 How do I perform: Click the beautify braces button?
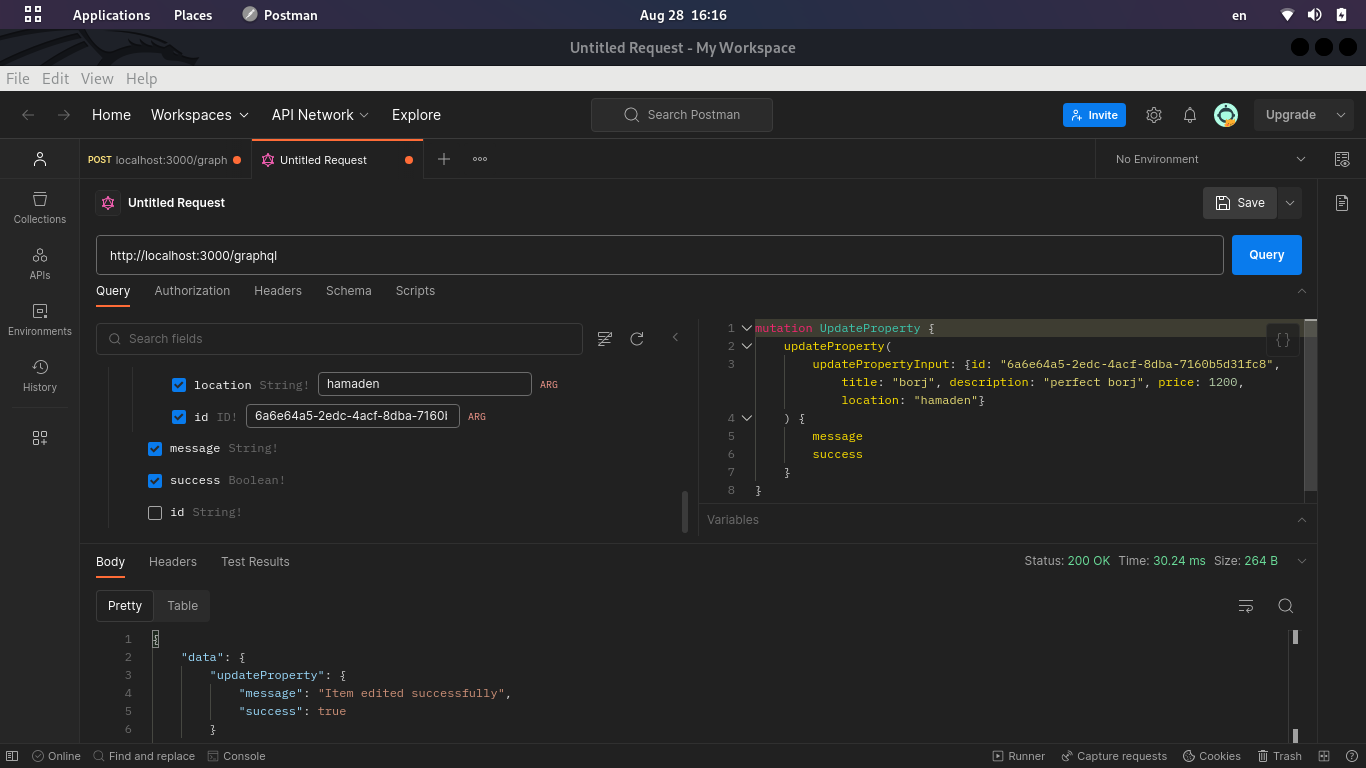pyautogui.click(x=1283, y=340)
